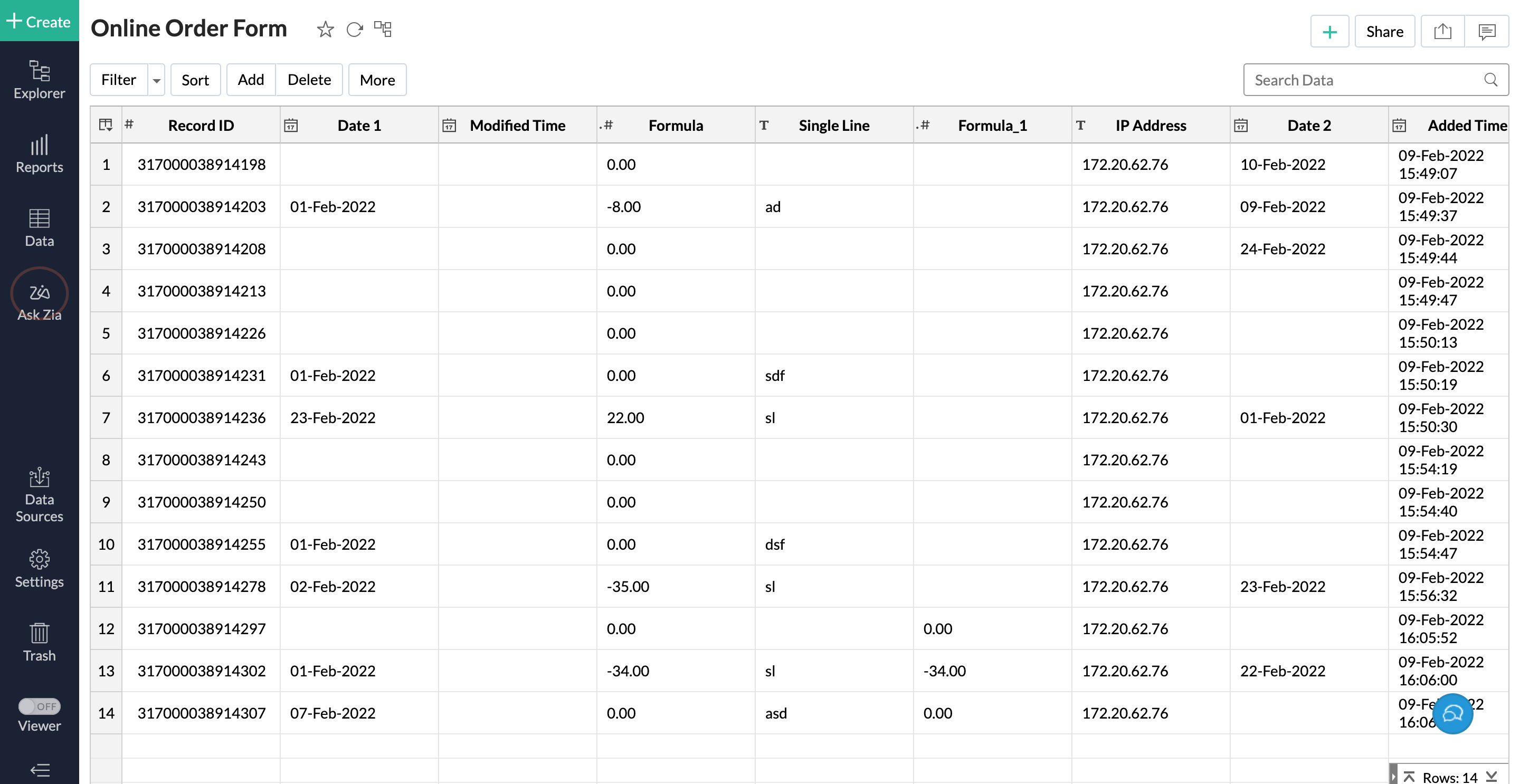This screenshot has height=784, width=1520.
Task: Click the Share button
Action: coord(1384,31)
